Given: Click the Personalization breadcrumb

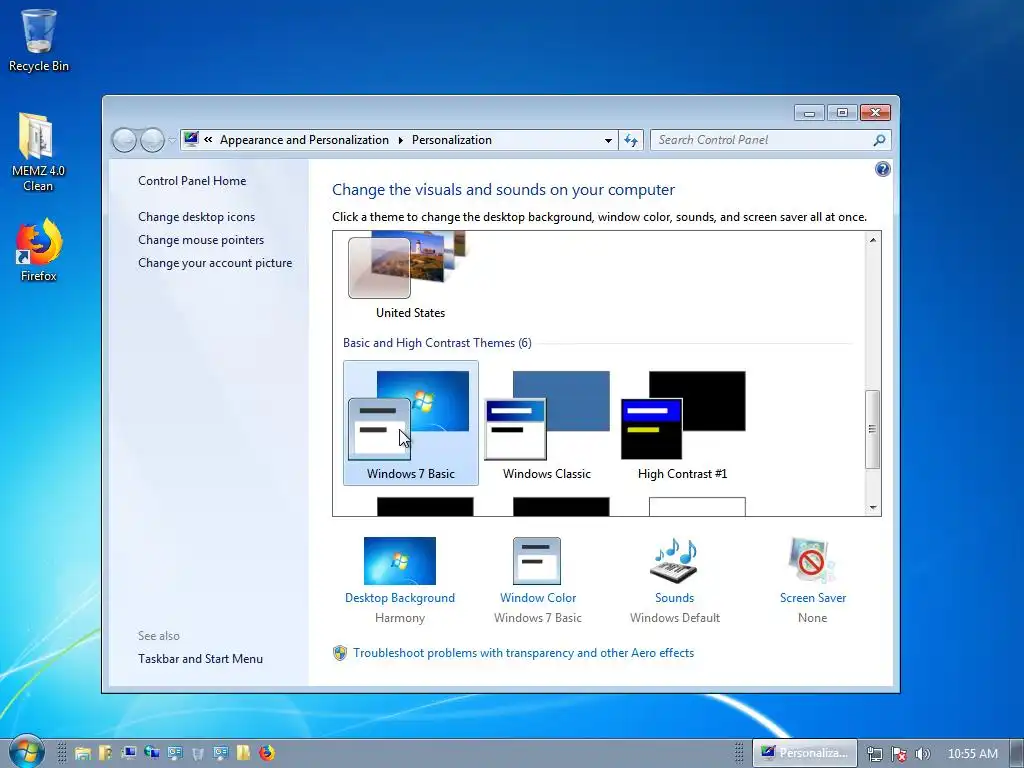Looking at the screenshot, I should pyautogui.click(x=452, y=140).
